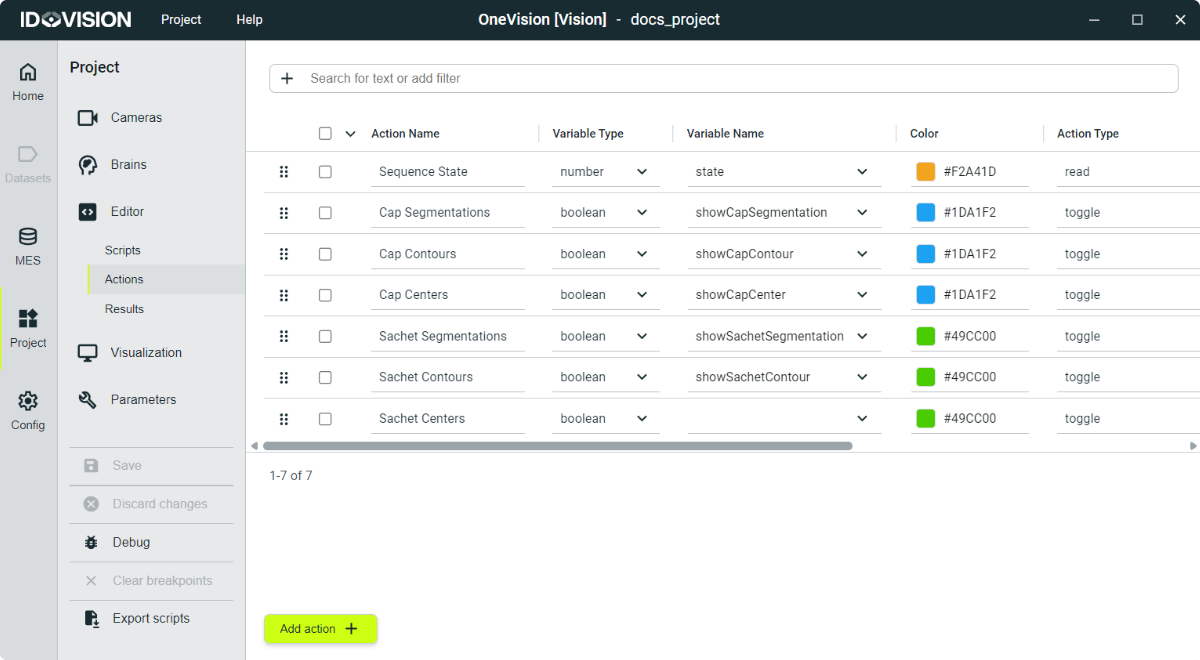Open the Home section in sidebar
The image size is (1200, 660).
pos(28,81)
